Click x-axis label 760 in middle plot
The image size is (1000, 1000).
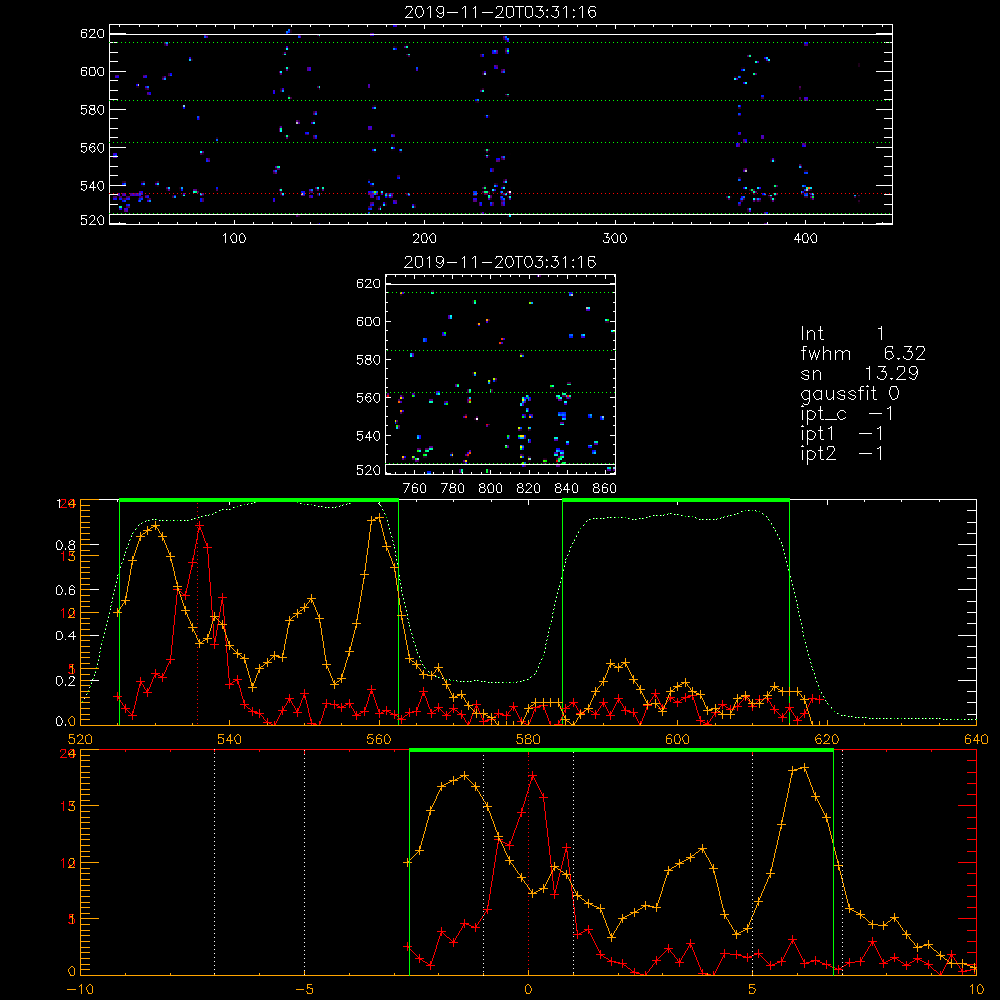tap(415, 489)
